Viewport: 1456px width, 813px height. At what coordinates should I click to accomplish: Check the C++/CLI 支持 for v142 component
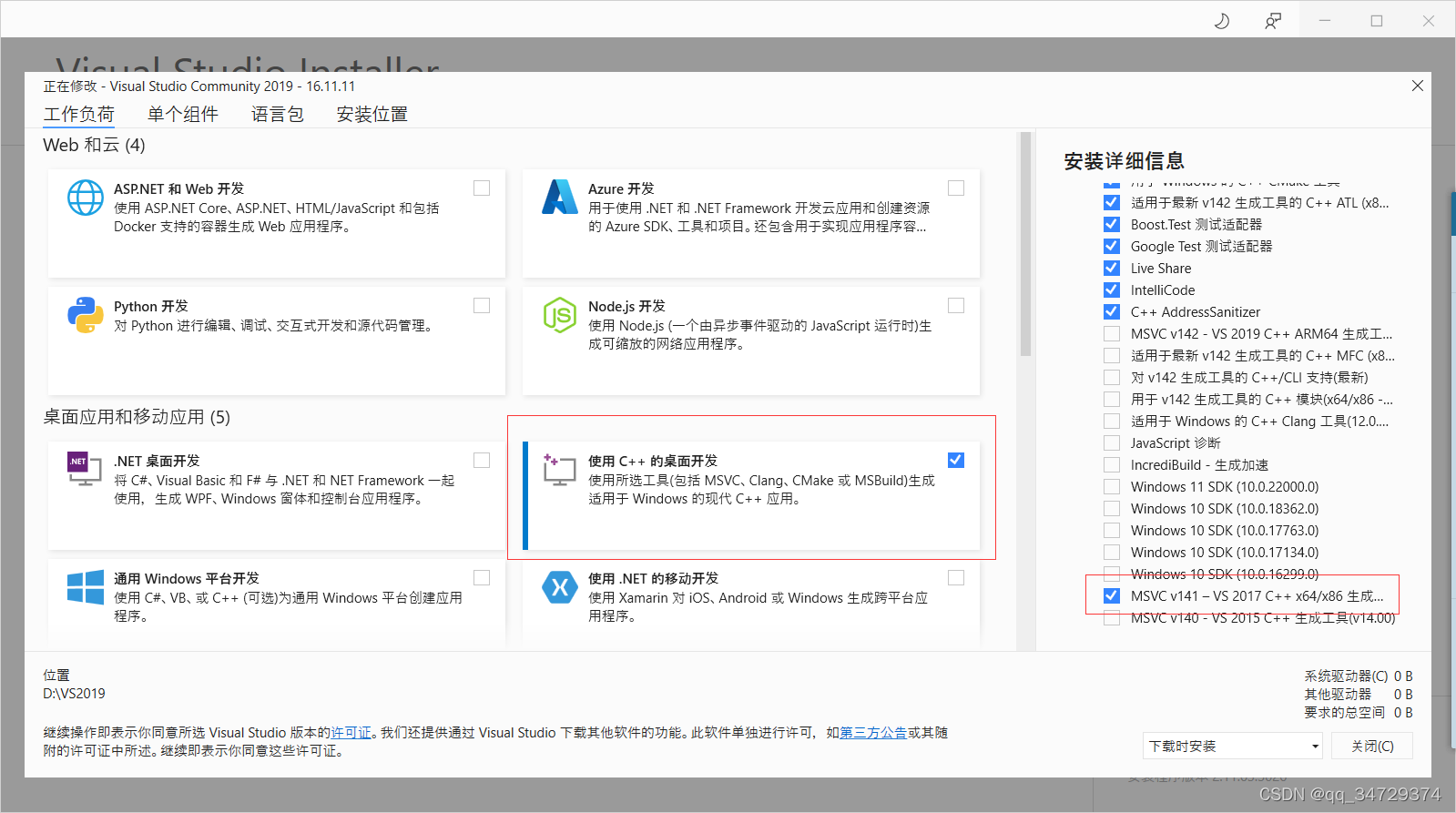[x=1112, y=377]
